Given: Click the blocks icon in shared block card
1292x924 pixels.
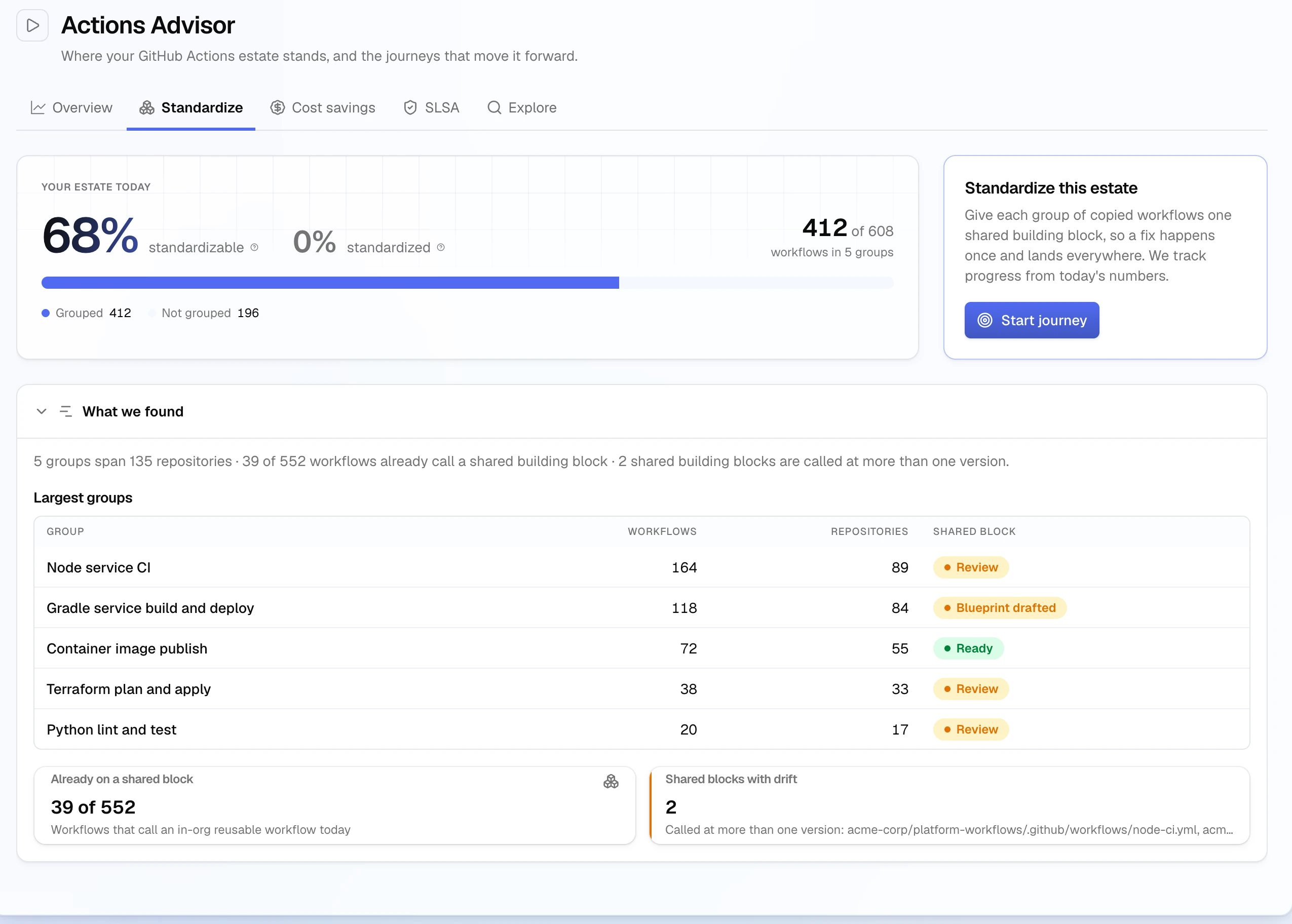Looking at the screenshot, I should [x=611, y=782].
